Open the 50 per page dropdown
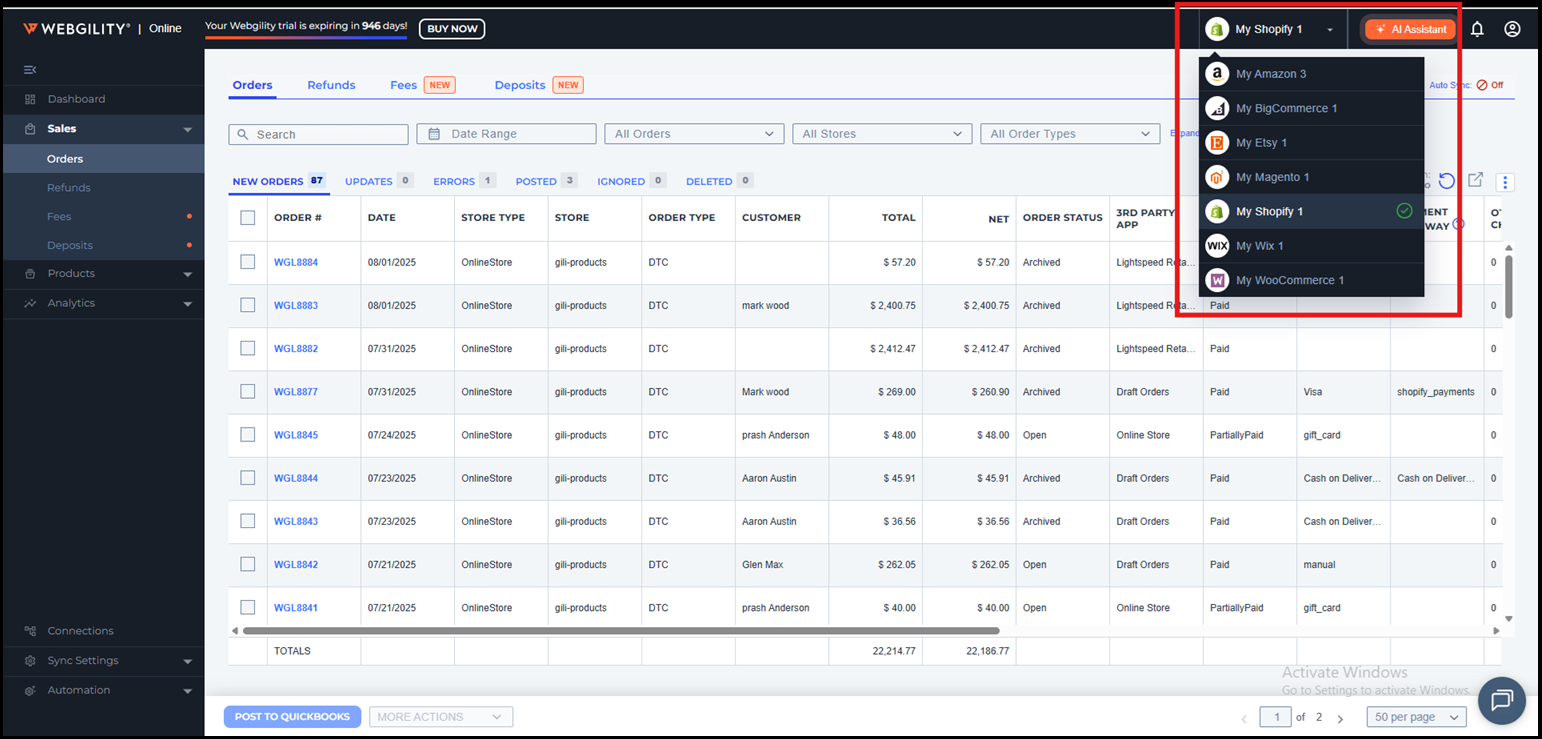The width and height of the screenshot is (1542, 739). coord(1419,717)
